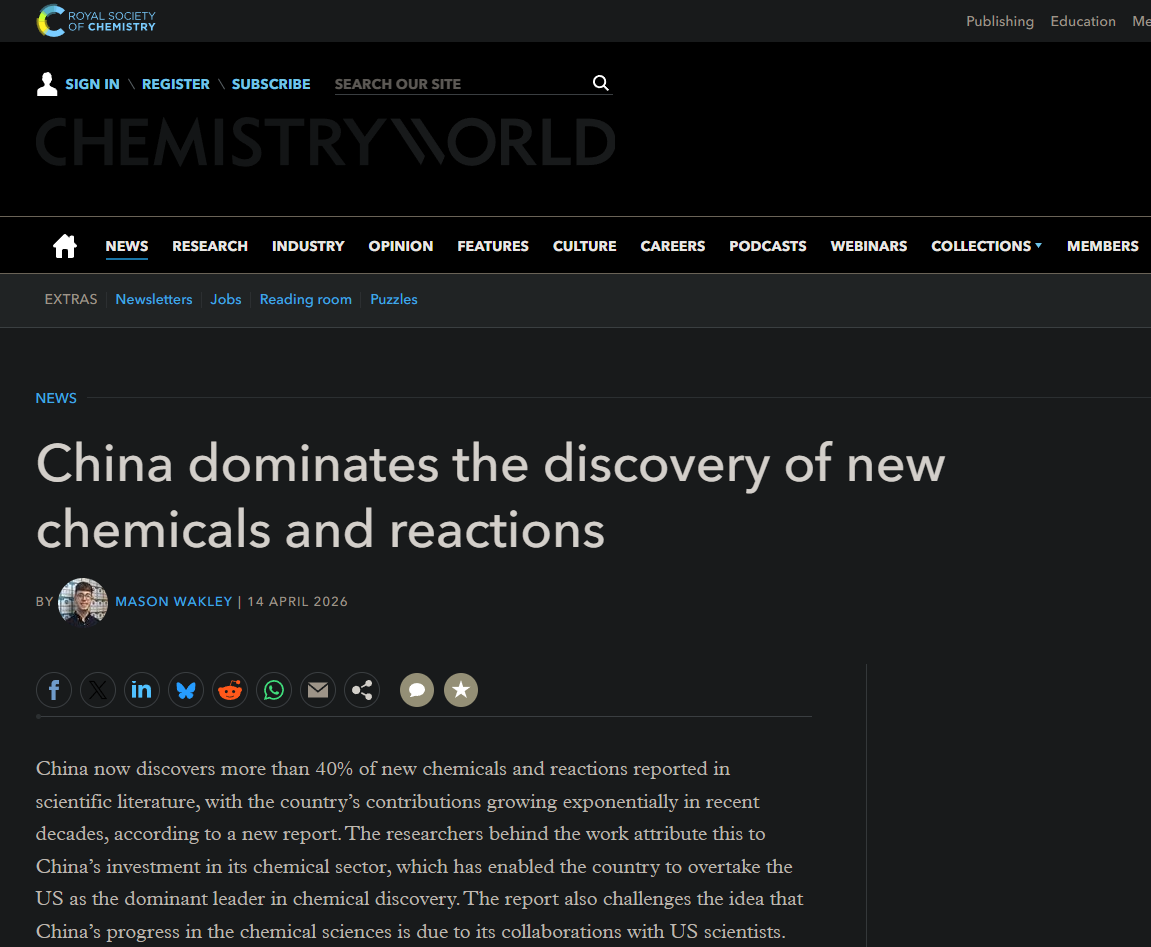The image size is (1151, 947).
Task: Open the Industry section
Action: coord(308,246)
